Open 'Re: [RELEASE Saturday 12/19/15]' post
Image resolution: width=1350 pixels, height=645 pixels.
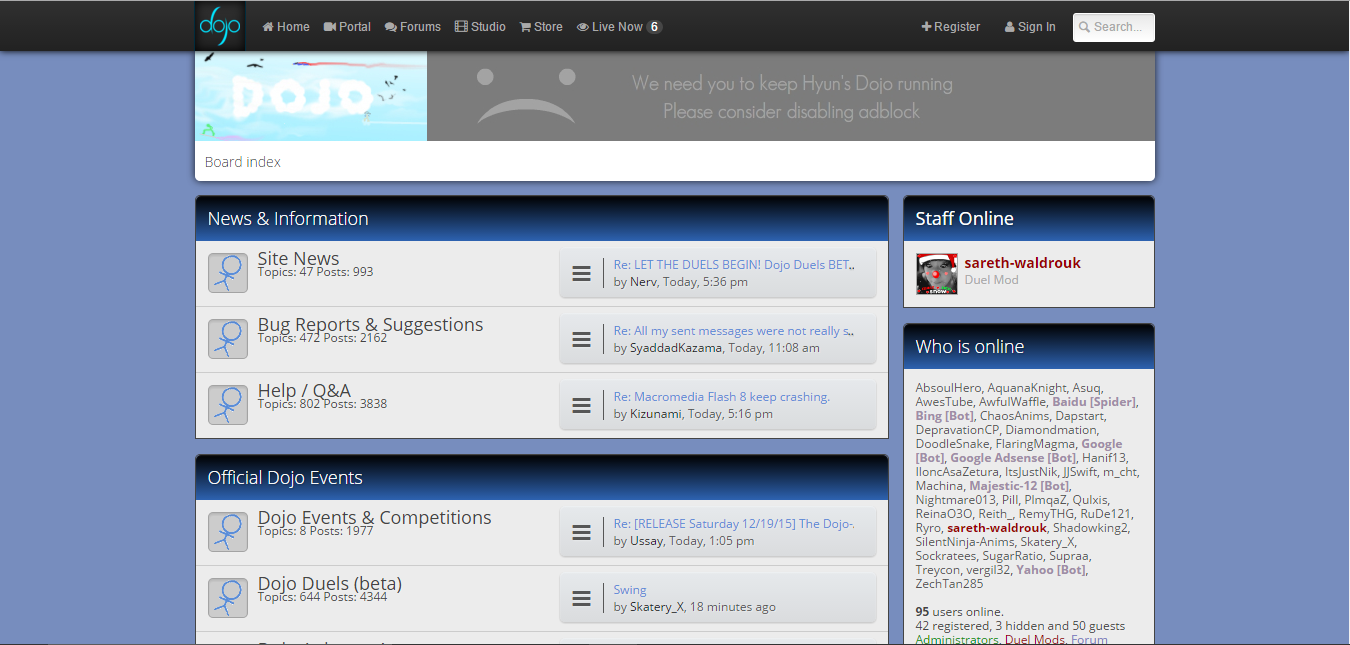point(734,524)
